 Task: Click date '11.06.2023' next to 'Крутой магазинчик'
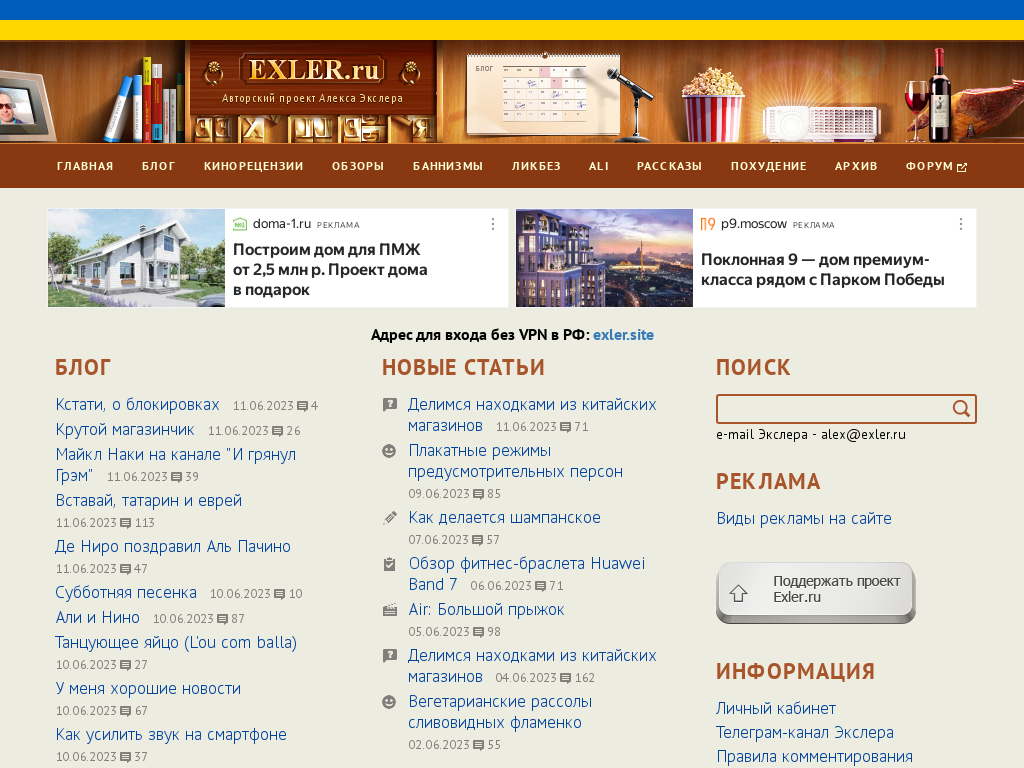point(238,431)
